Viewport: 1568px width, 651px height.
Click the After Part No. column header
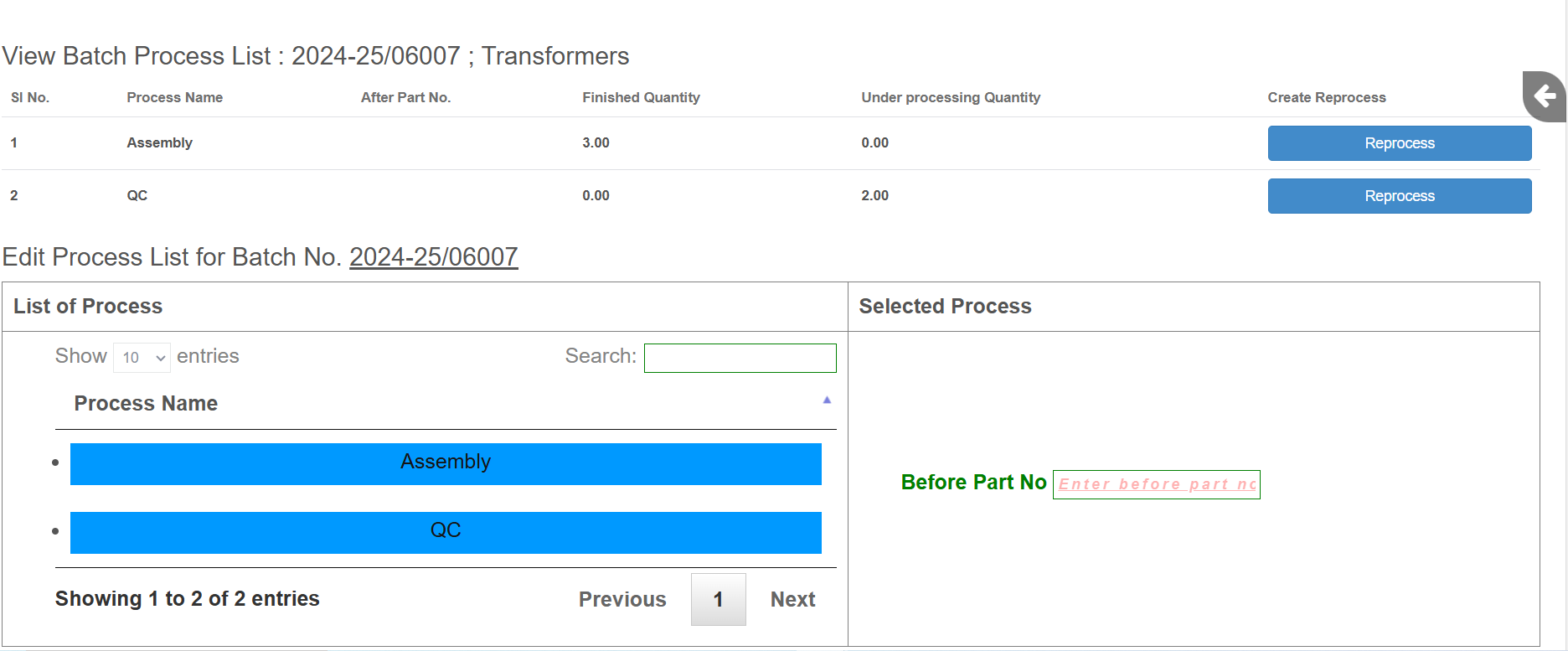tap(405, 97)
